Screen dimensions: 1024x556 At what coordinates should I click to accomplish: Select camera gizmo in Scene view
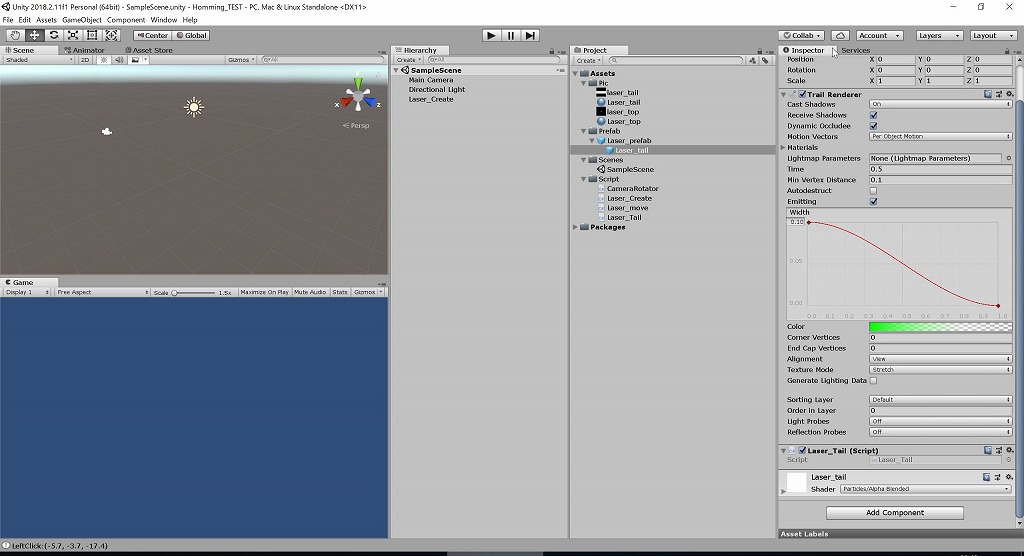[107, 131]
